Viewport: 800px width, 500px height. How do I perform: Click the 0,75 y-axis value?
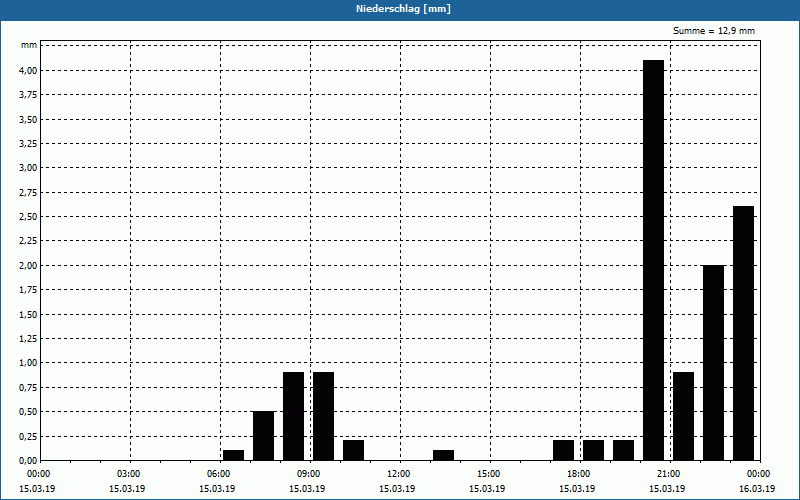click(x=28, y=387)
